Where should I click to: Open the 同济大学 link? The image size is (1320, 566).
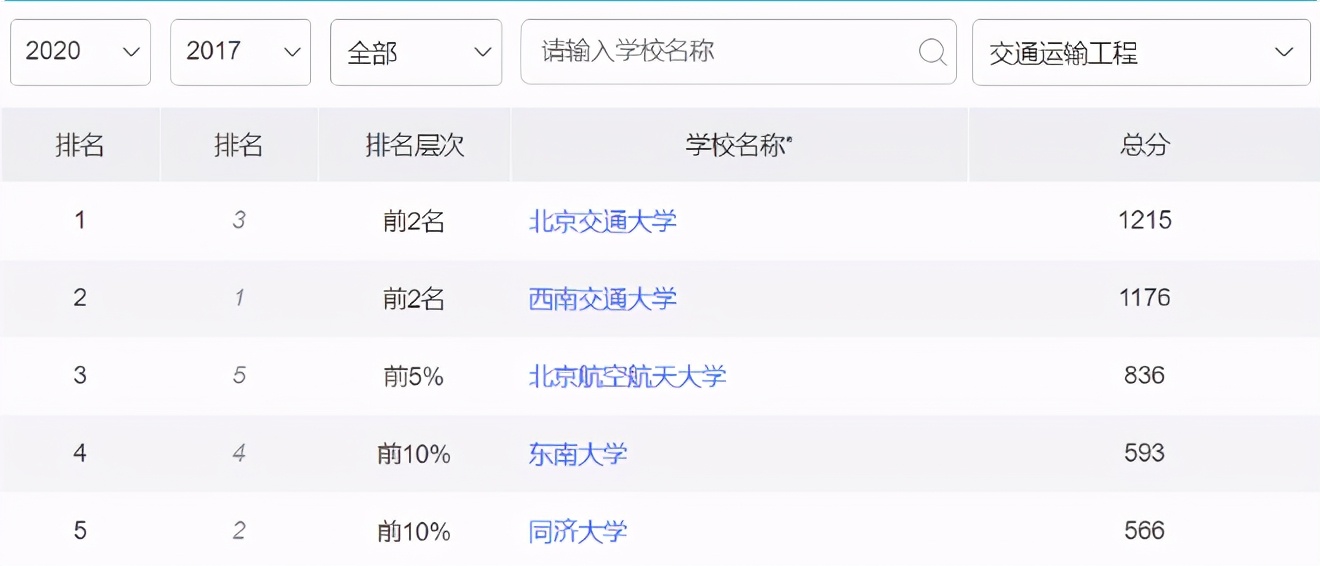coord(578,531)
